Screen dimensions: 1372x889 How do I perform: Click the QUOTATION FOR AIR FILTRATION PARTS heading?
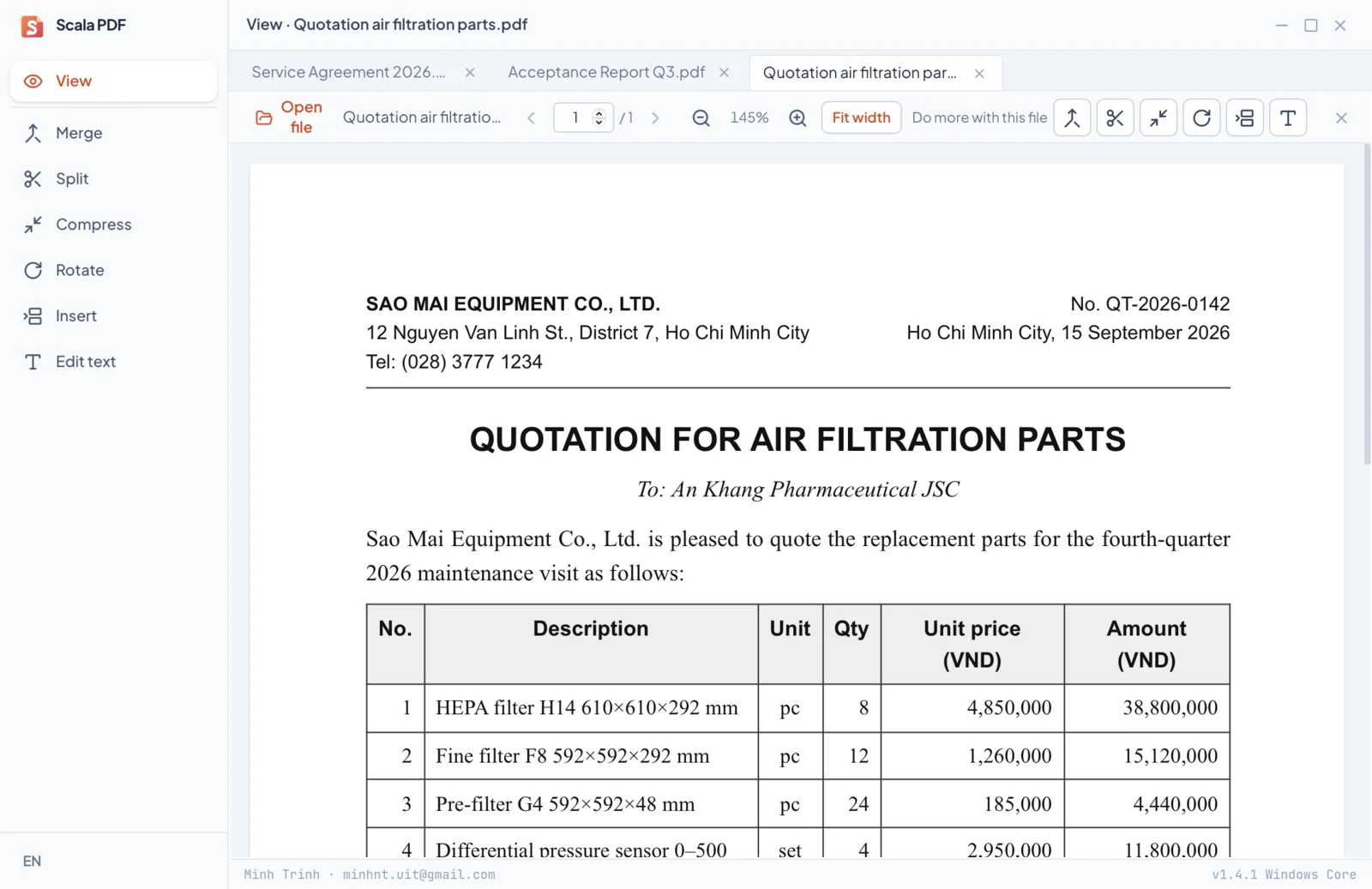pyautogui.click(x=797, y=439)
